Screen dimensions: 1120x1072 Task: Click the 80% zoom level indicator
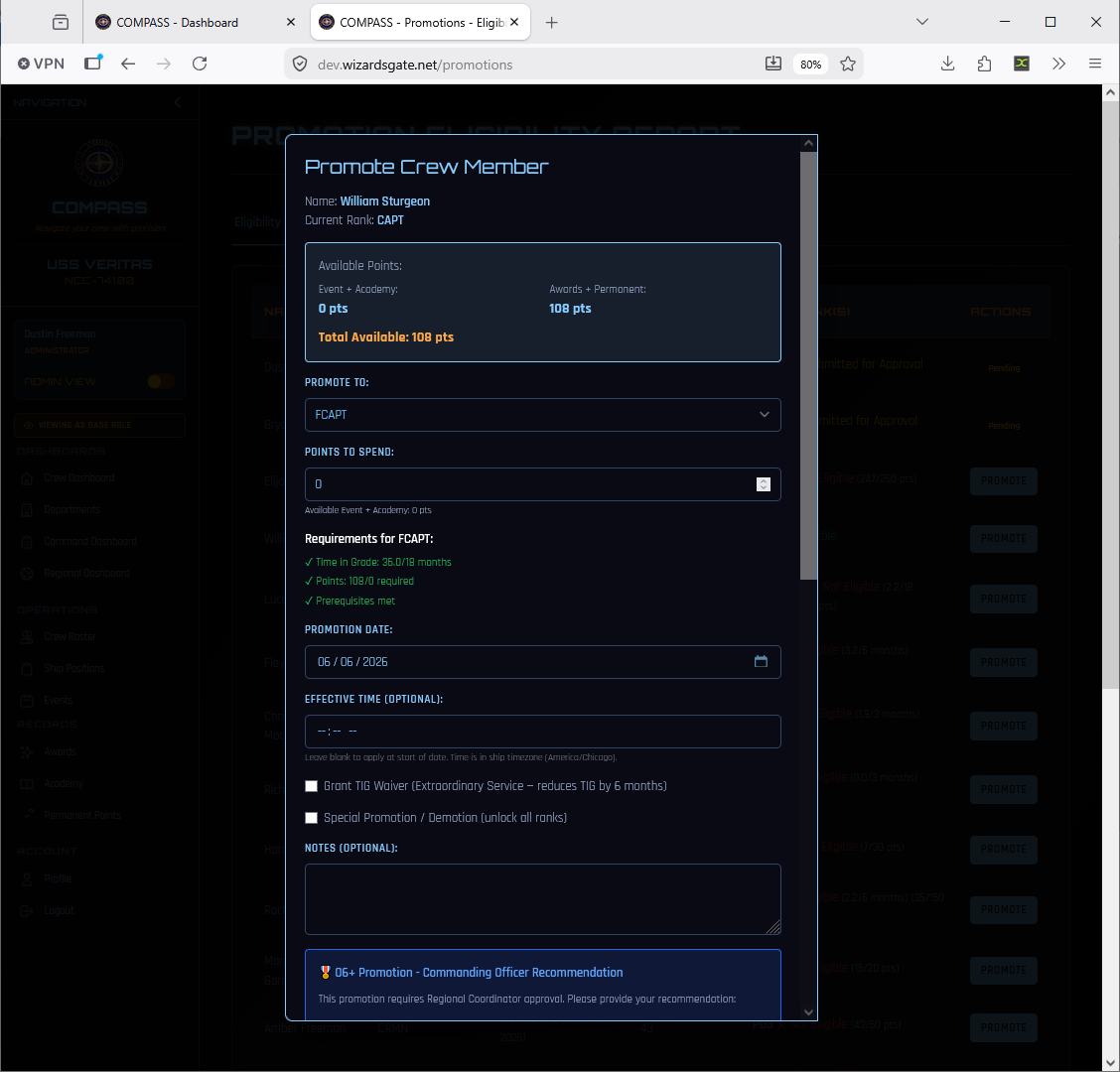pyautogui.click(x=811, y=65)
